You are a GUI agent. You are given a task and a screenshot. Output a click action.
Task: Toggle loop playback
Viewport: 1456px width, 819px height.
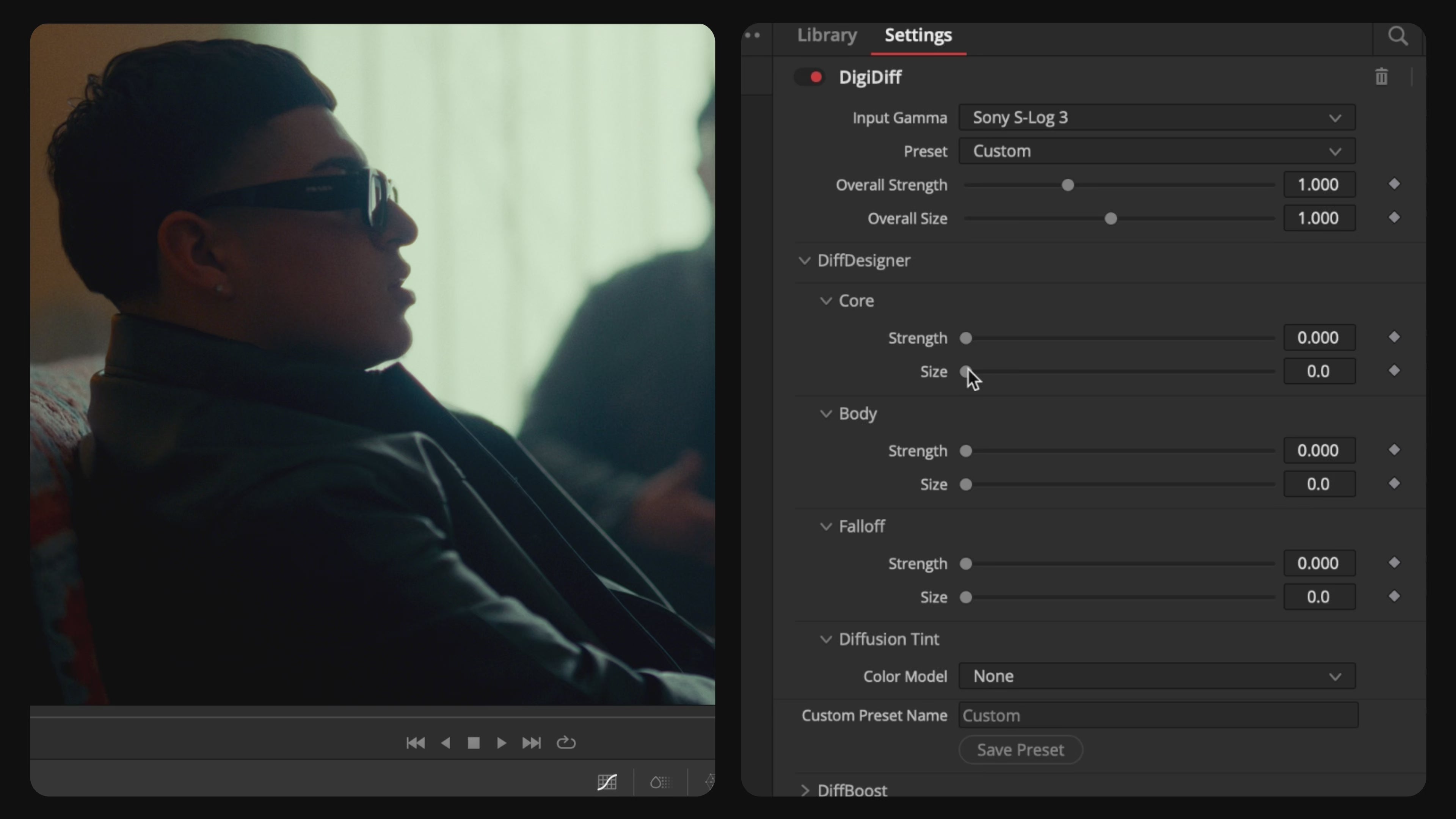click(566, 743)
